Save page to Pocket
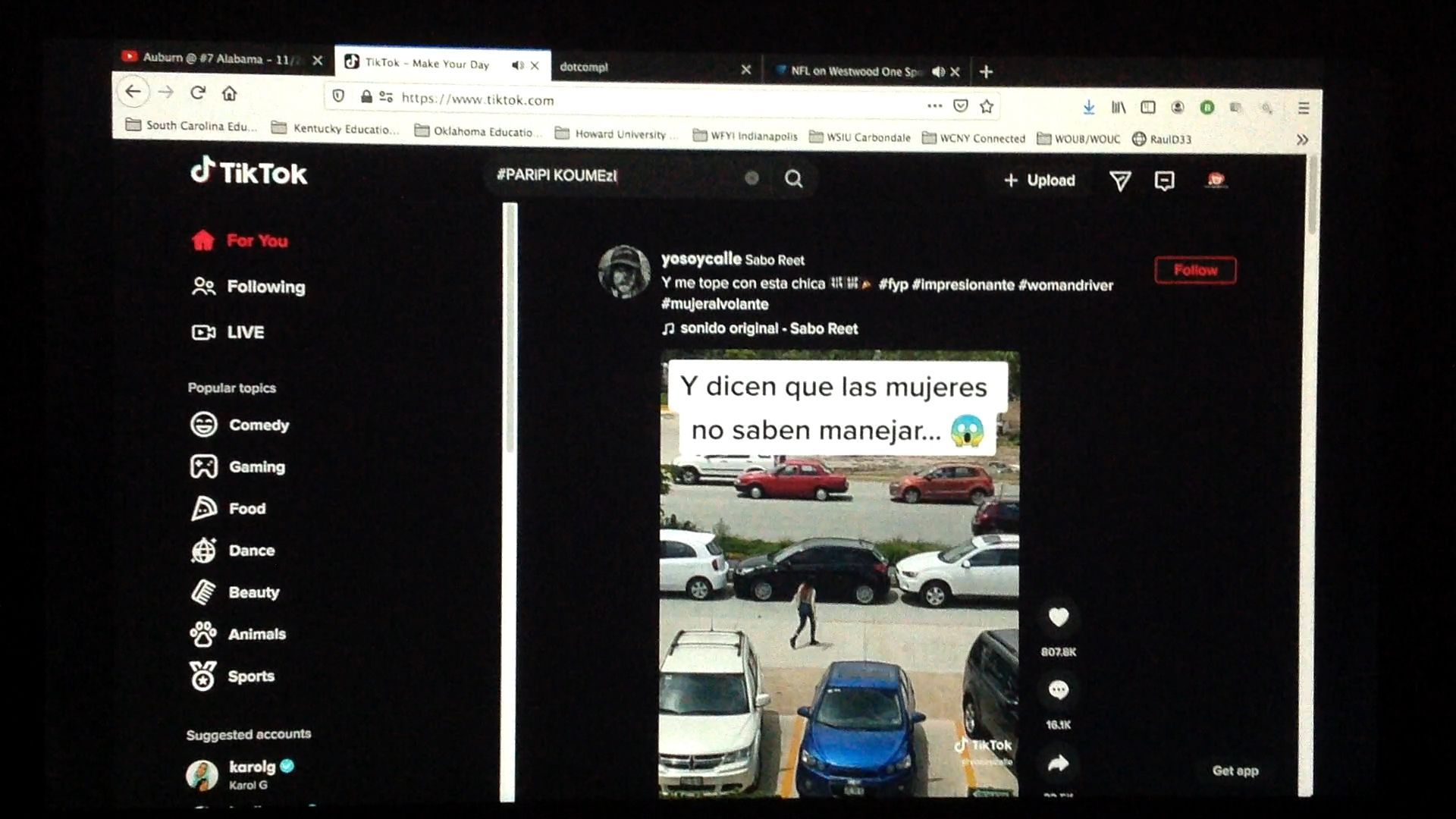Viewport: 1456px width, 819px height. [x=961, y=105]
